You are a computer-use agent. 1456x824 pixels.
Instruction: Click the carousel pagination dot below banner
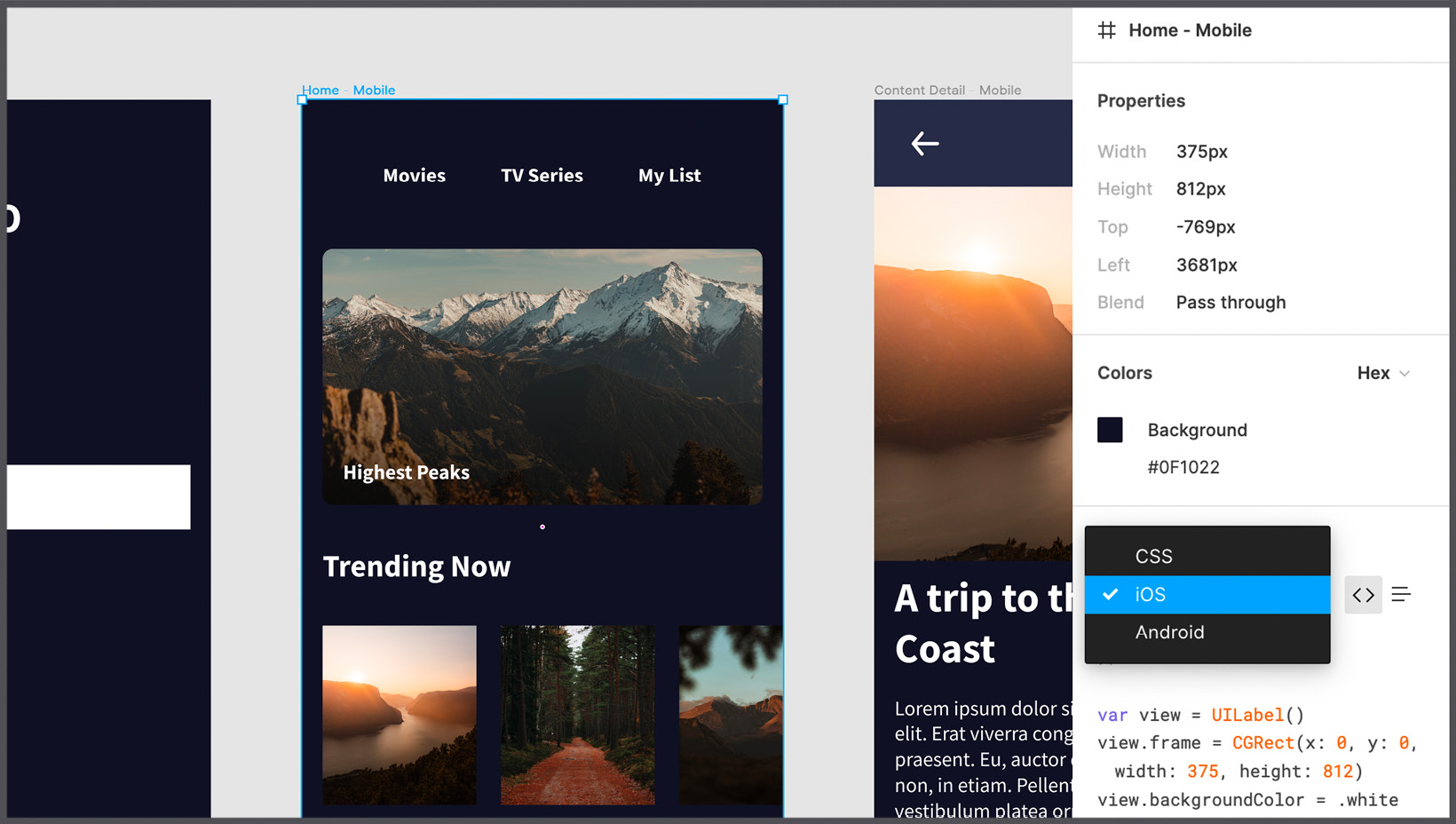point(542,527)
